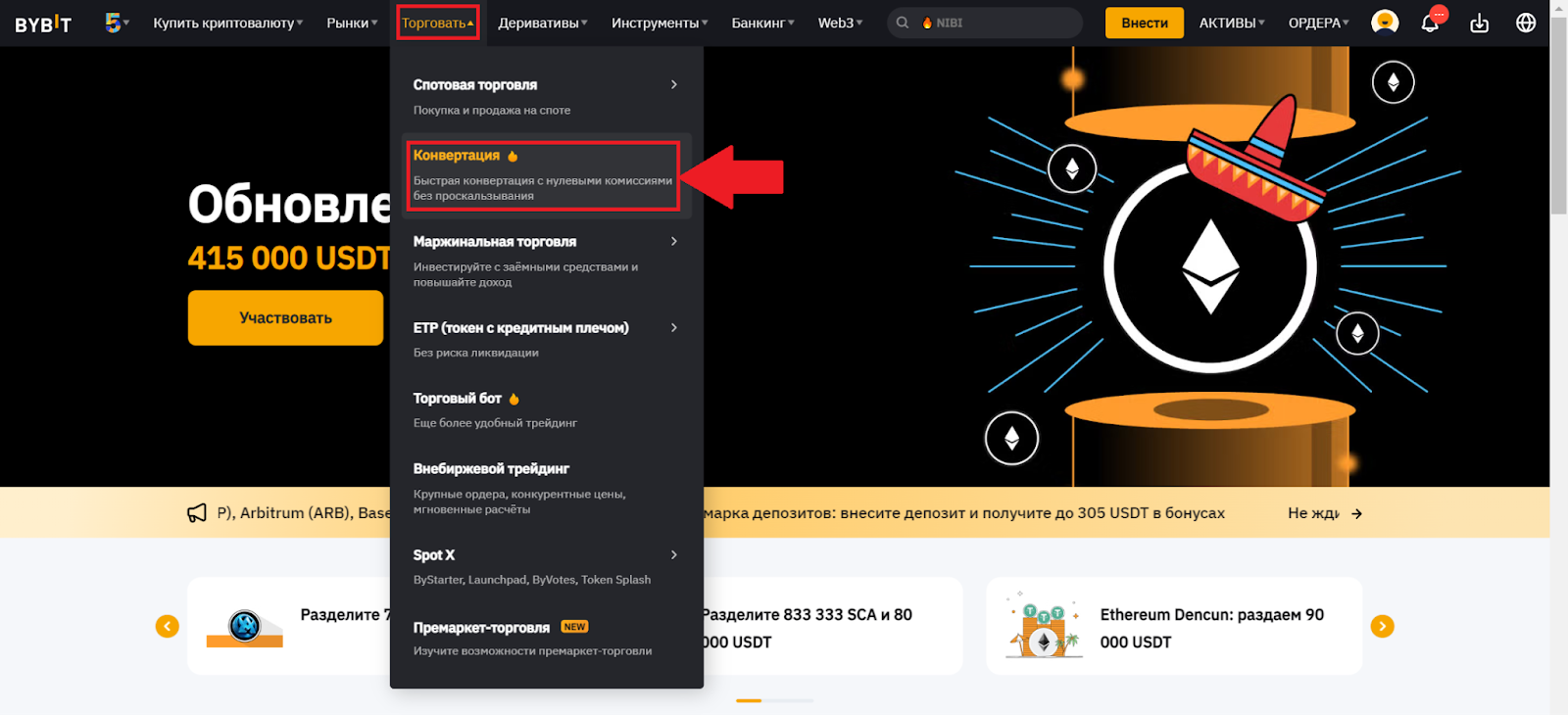The image size is (1568, 715).
Task: Open Внебиржевой трейдинг menu entry
Action: pos(546,488)
